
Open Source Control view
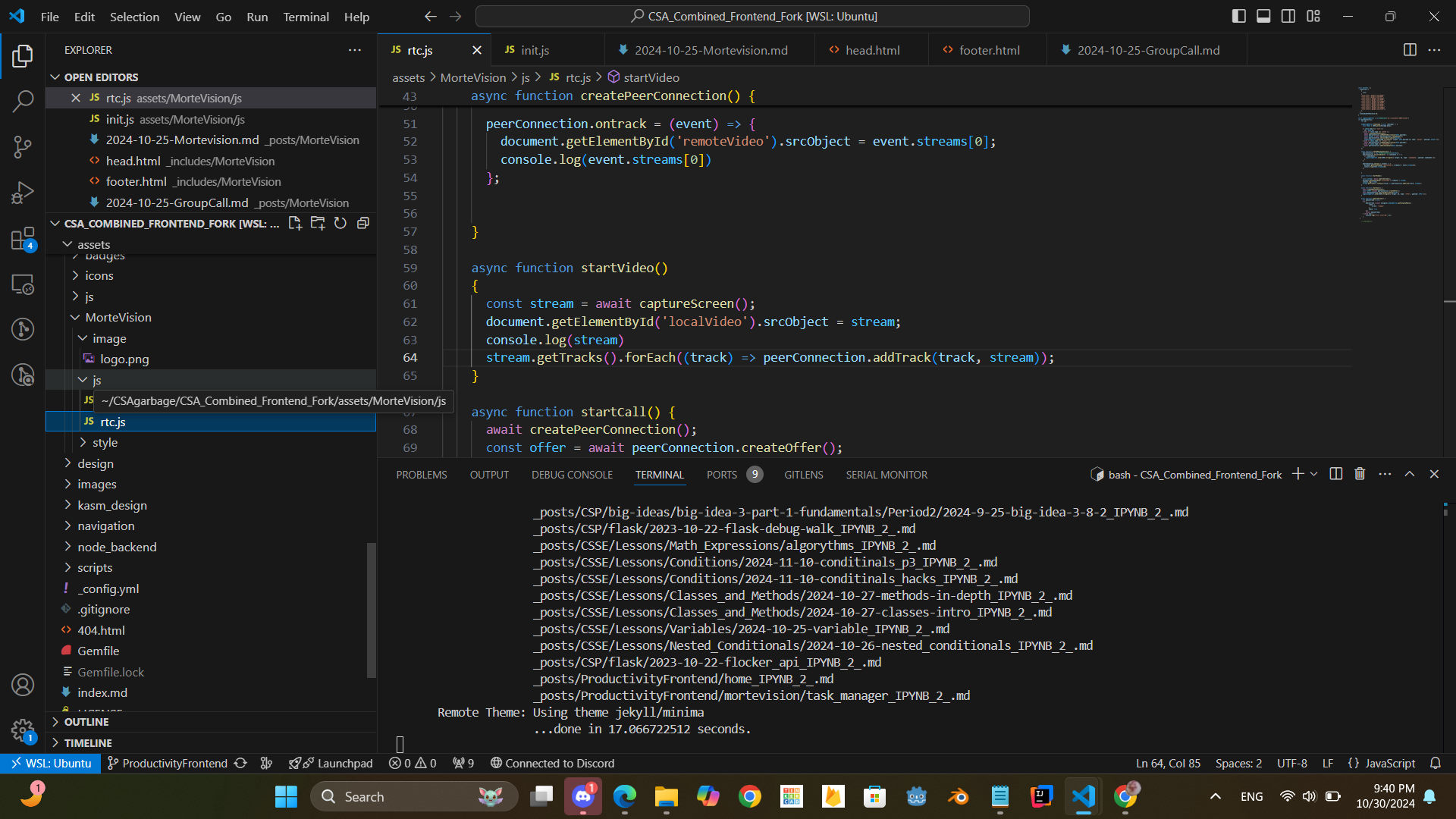23,146
